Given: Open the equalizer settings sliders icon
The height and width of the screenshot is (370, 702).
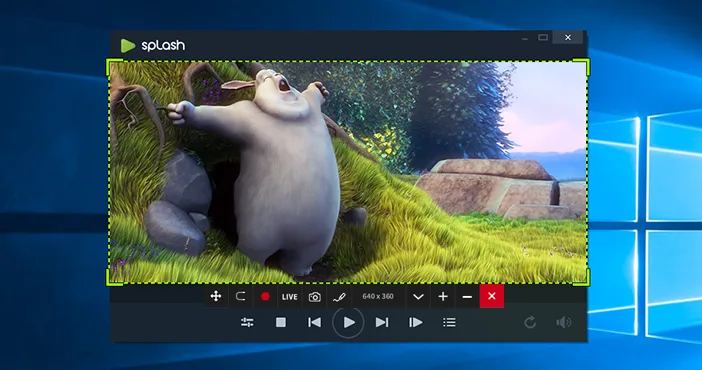Looking at the screenshot, I should (247, 322).
